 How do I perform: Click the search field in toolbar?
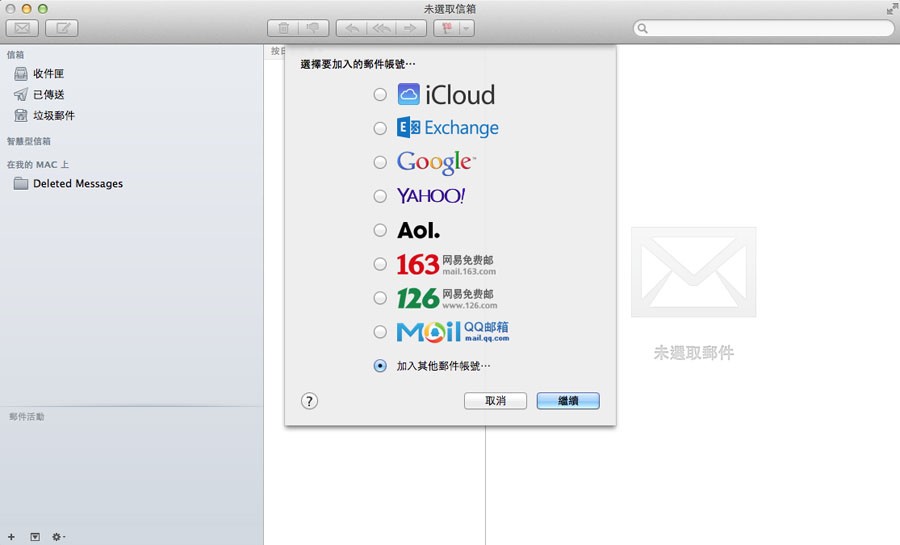(764, 28)
